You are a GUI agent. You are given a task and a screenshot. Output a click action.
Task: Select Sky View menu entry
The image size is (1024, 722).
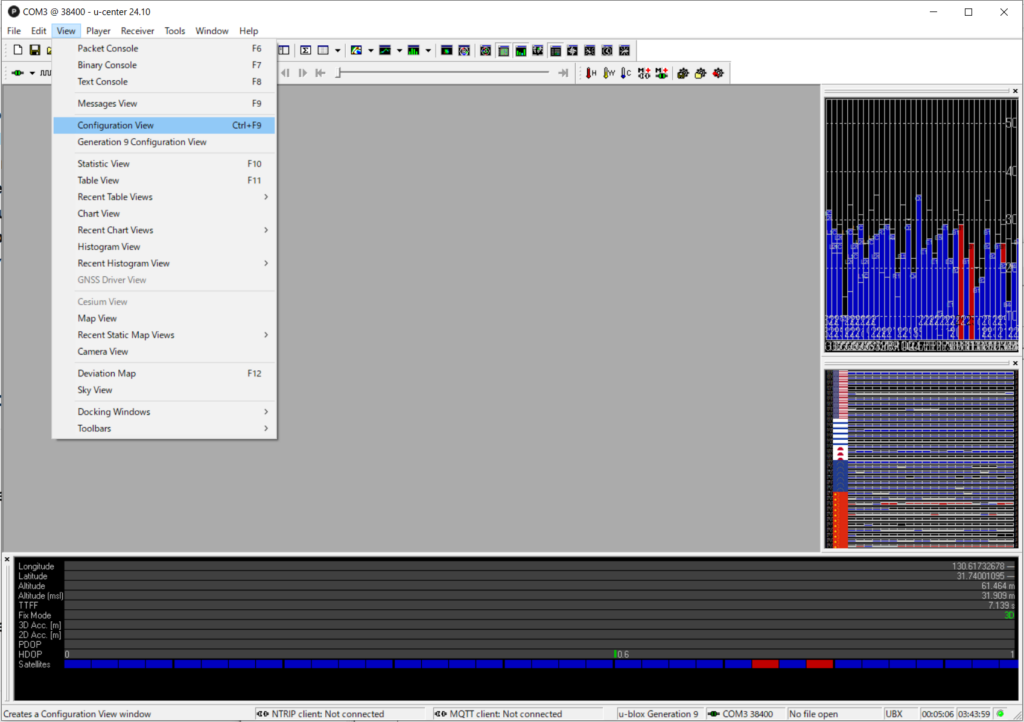pyautogui.click(x=165, y=390)
